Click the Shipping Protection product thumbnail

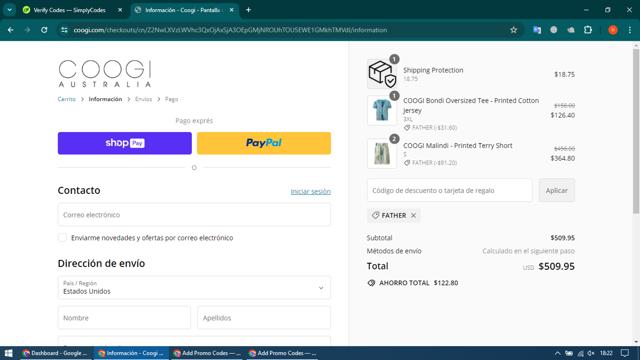pyautogui.click(x=382, y=73)
